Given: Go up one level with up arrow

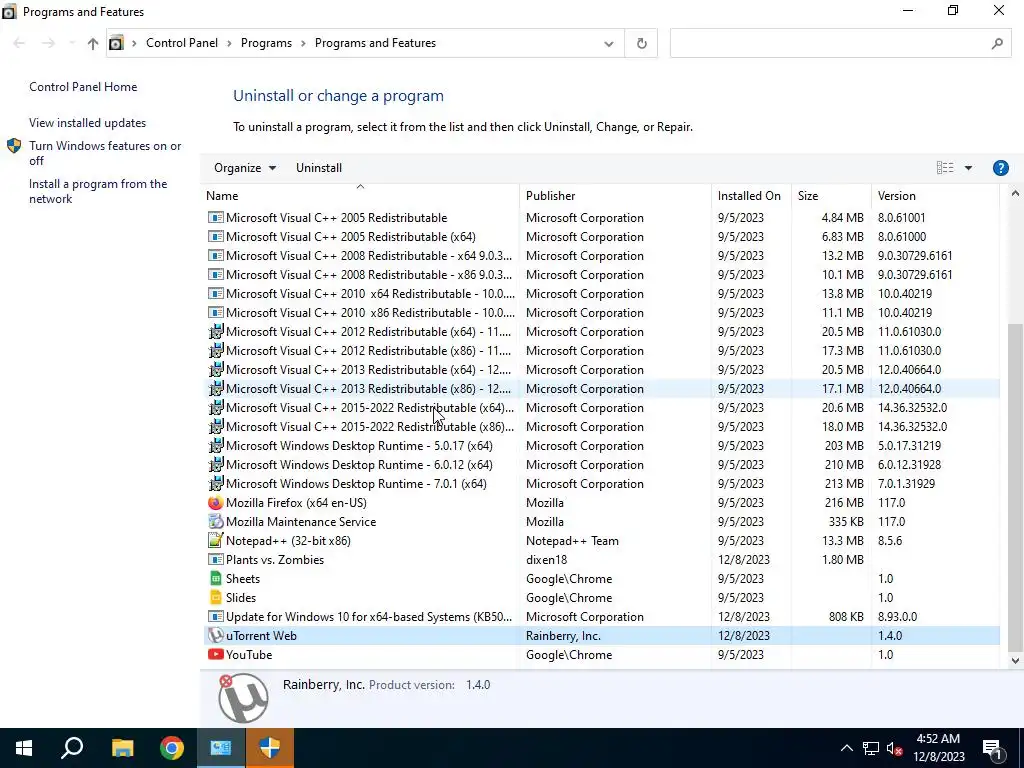Looking at the screenshot, I should point(93,43).
